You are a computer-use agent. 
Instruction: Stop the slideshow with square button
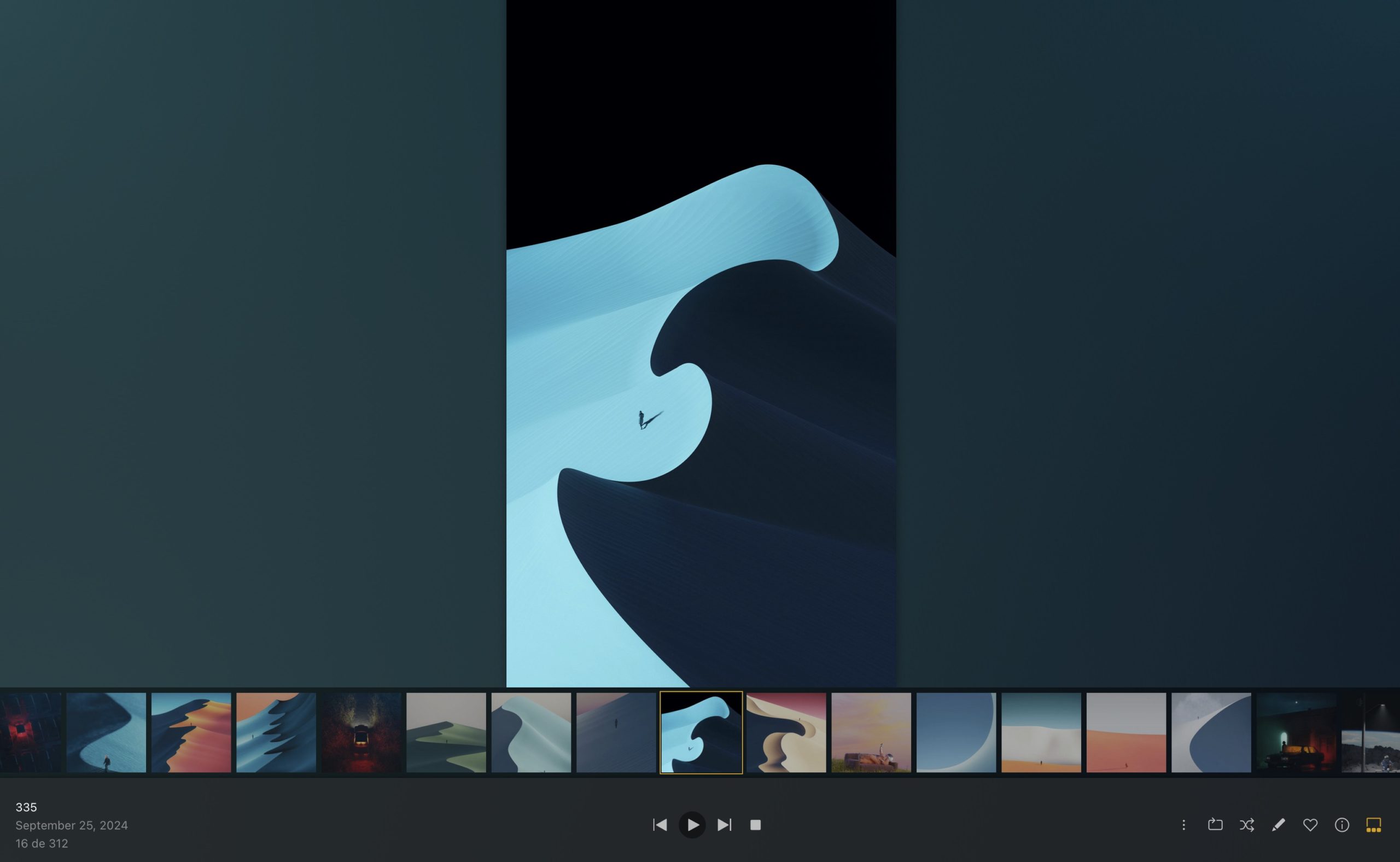pyautogui.click(x=755, y=825)
